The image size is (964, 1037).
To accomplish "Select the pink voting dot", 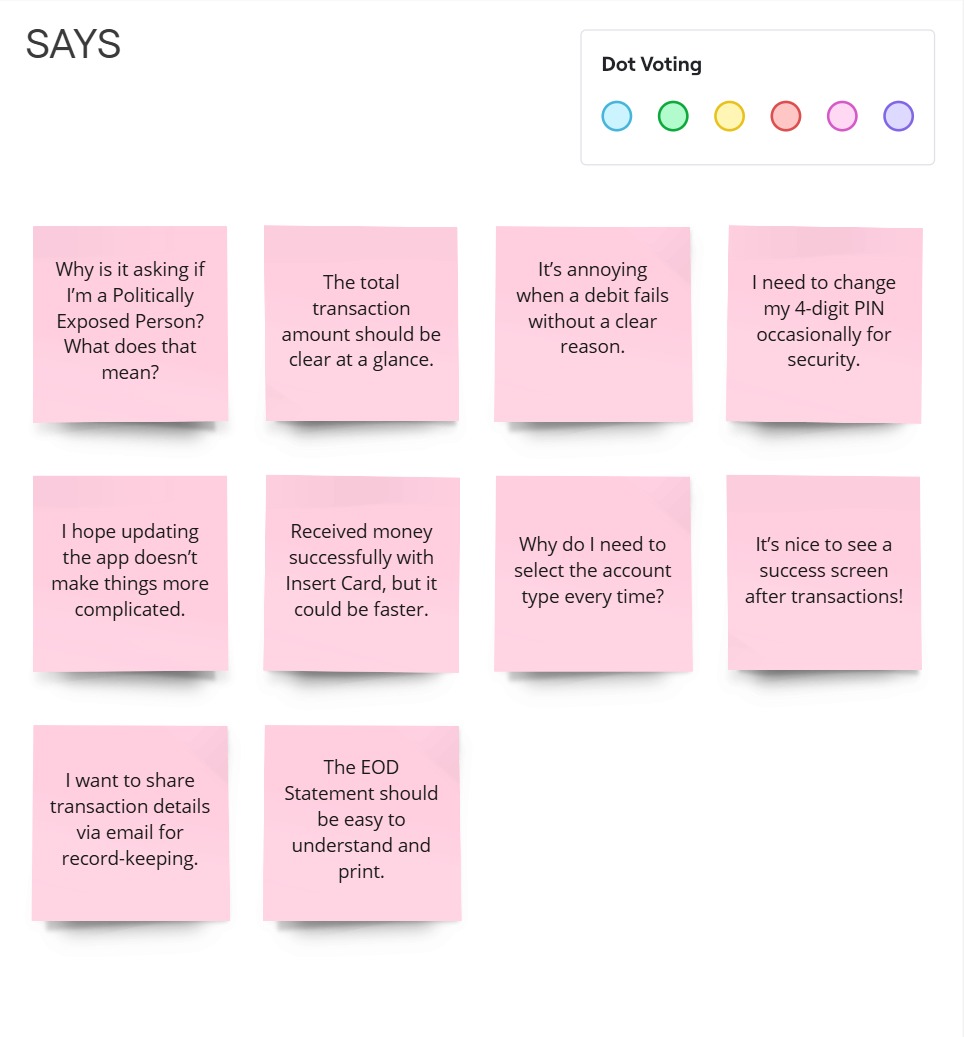I will (842, 116).
